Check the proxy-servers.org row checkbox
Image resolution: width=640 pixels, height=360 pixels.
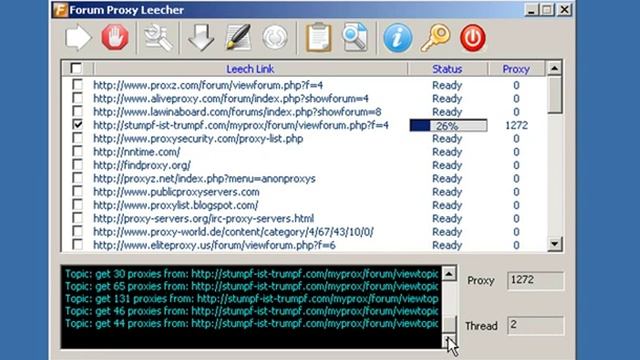click(x=77, y=218)
